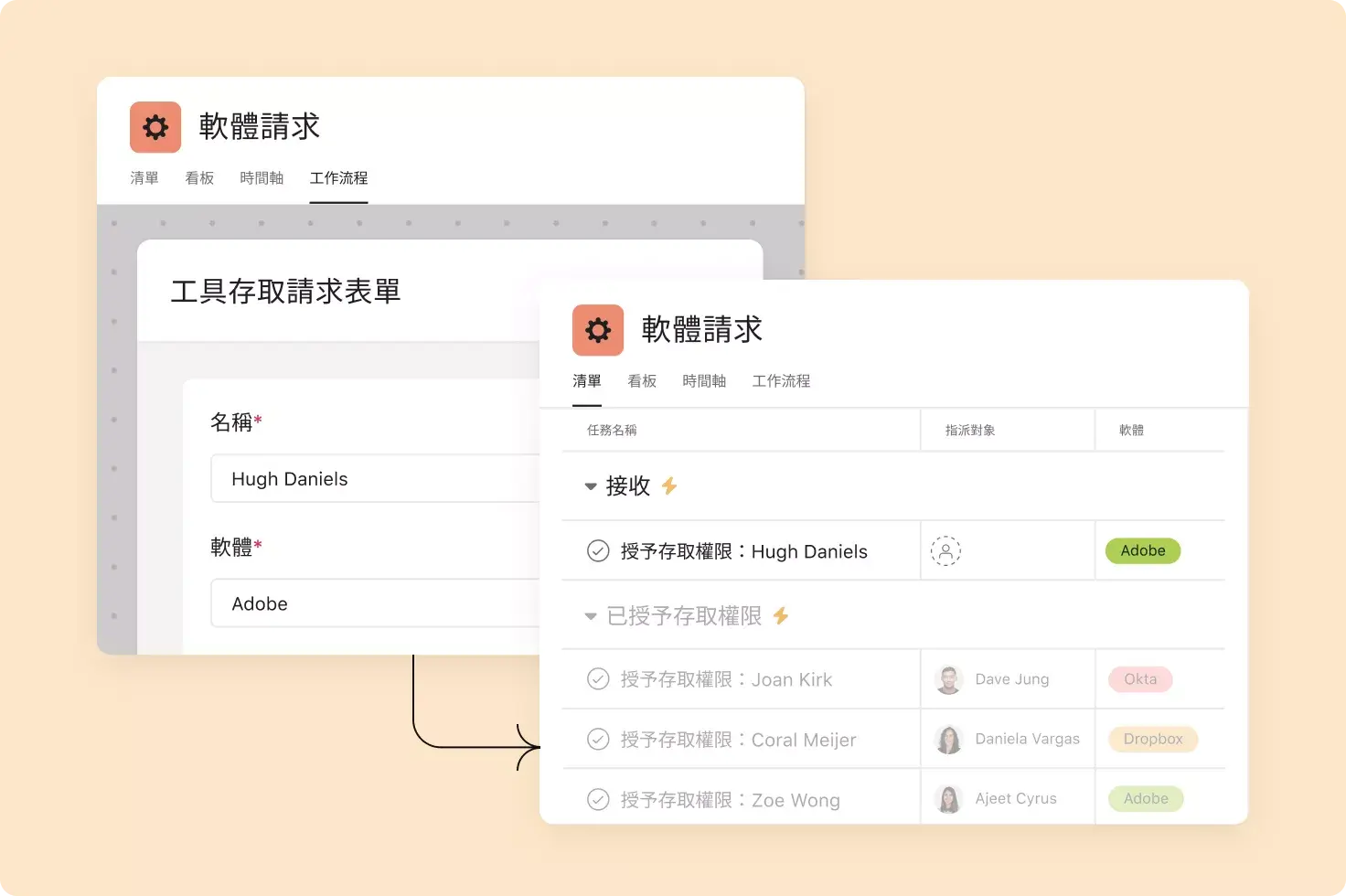Mark 授予存取權限：Hugh Daniels as complete

click(599, 550)
